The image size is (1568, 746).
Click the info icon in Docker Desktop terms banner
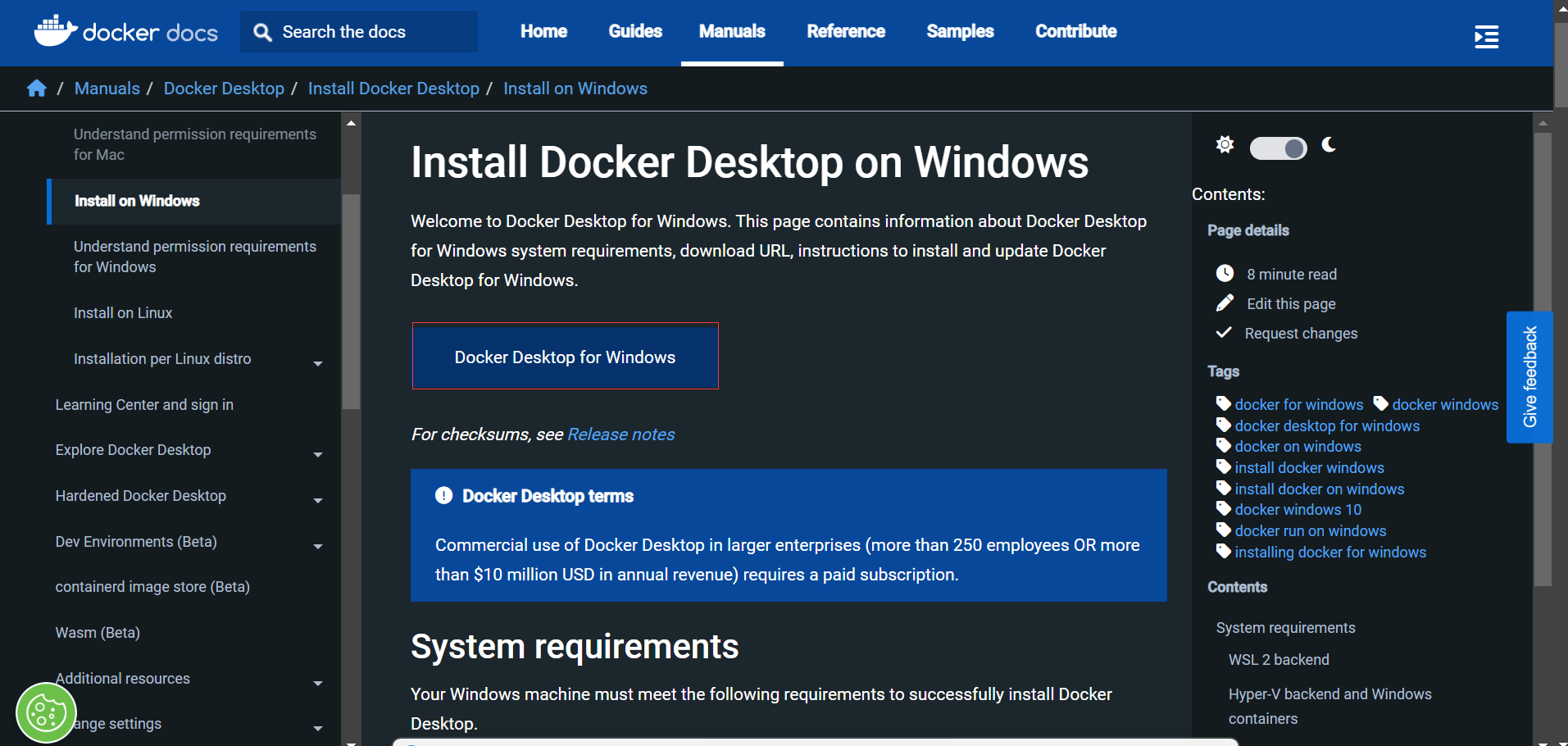point(443,495)
